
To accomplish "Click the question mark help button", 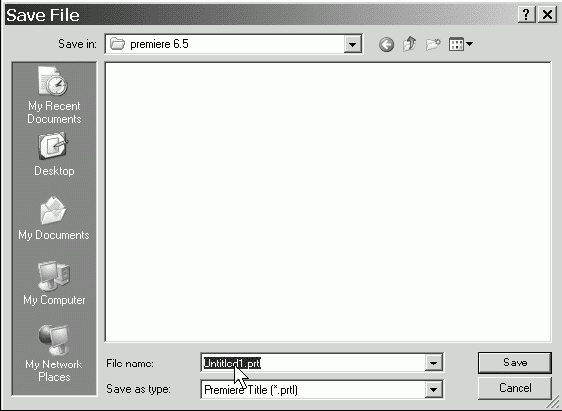I will coord(527,15).
